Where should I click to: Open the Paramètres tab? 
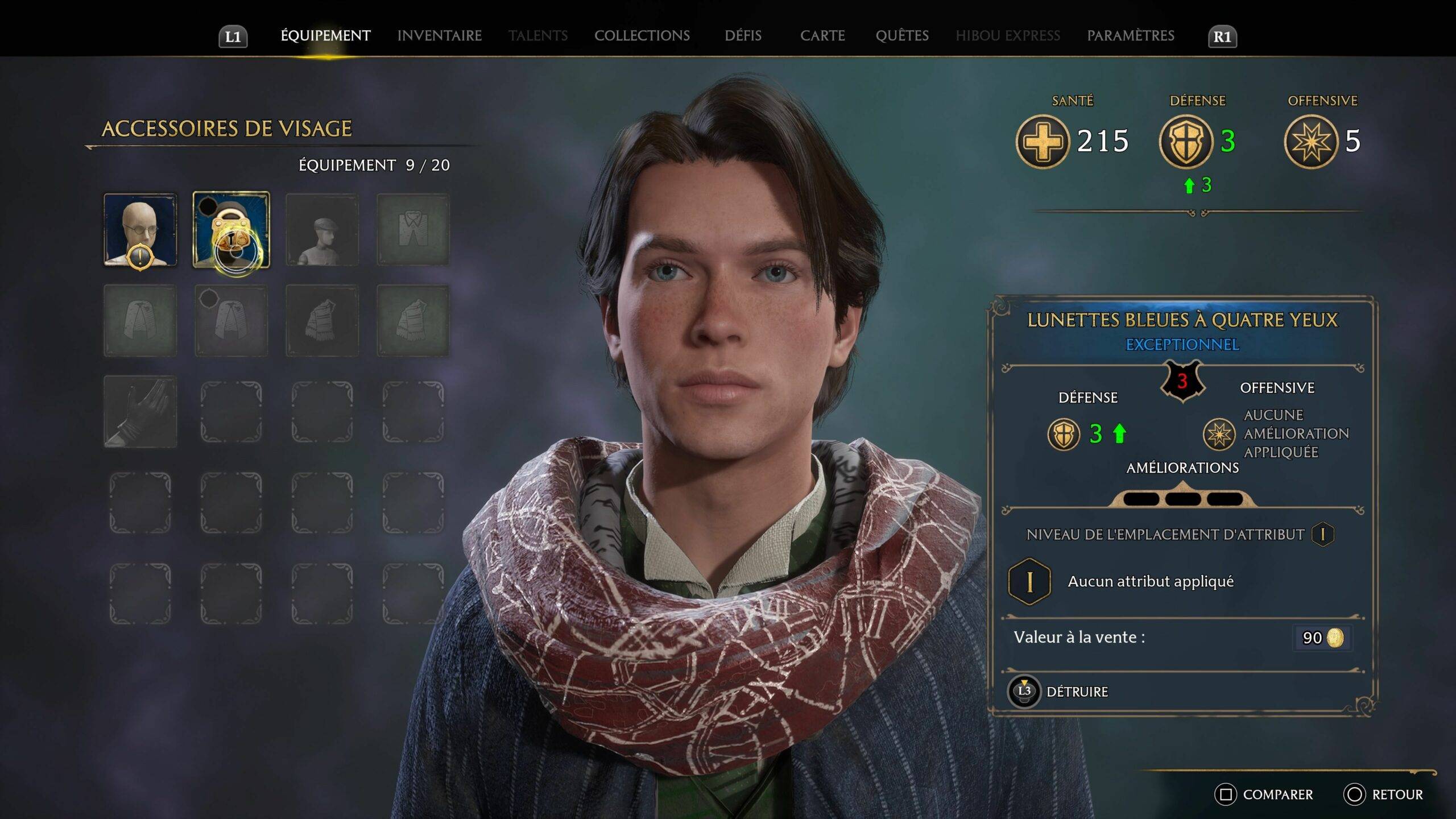[1131, 36]
